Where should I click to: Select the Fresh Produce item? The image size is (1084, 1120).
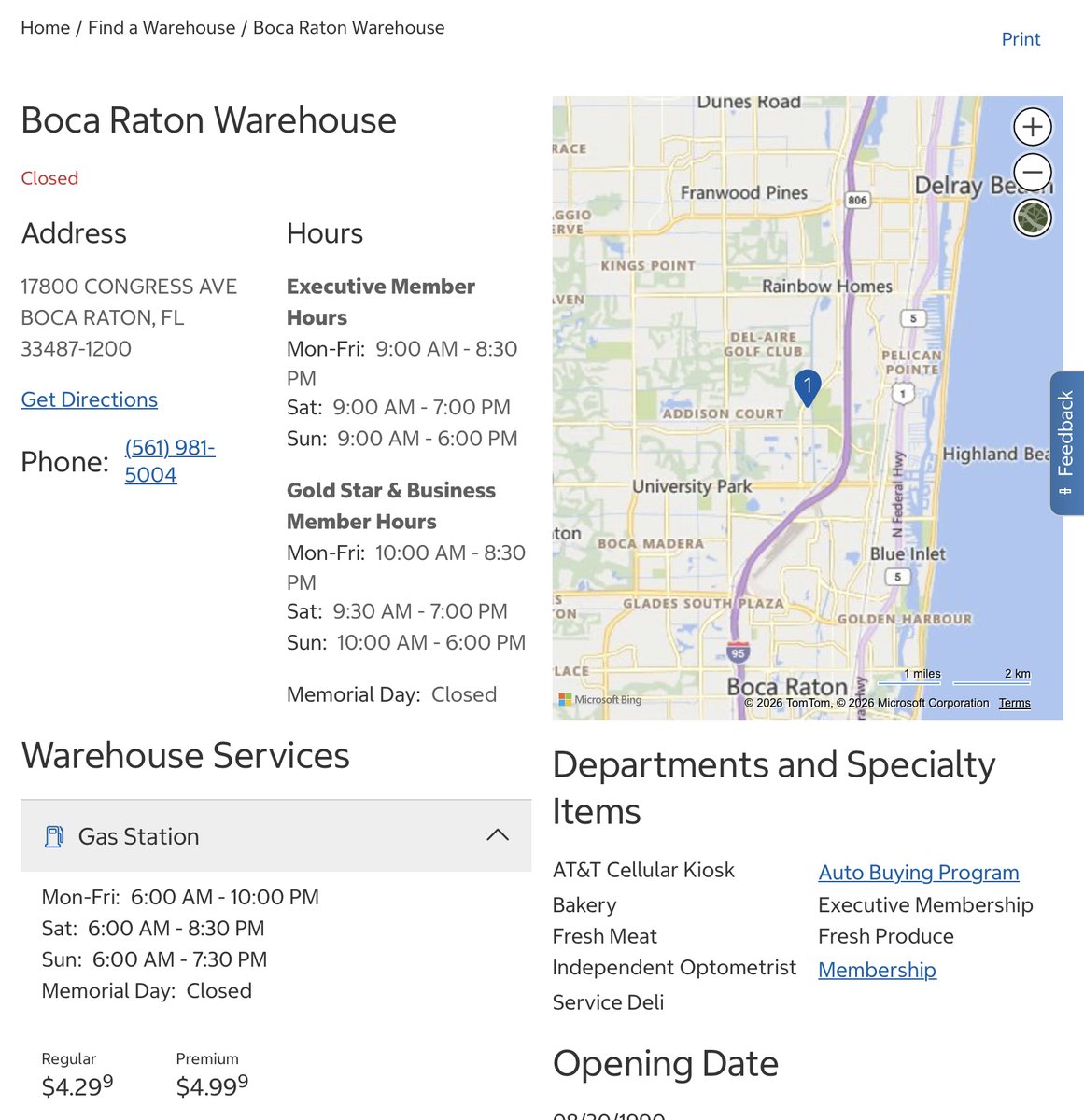tap(886, 936)
